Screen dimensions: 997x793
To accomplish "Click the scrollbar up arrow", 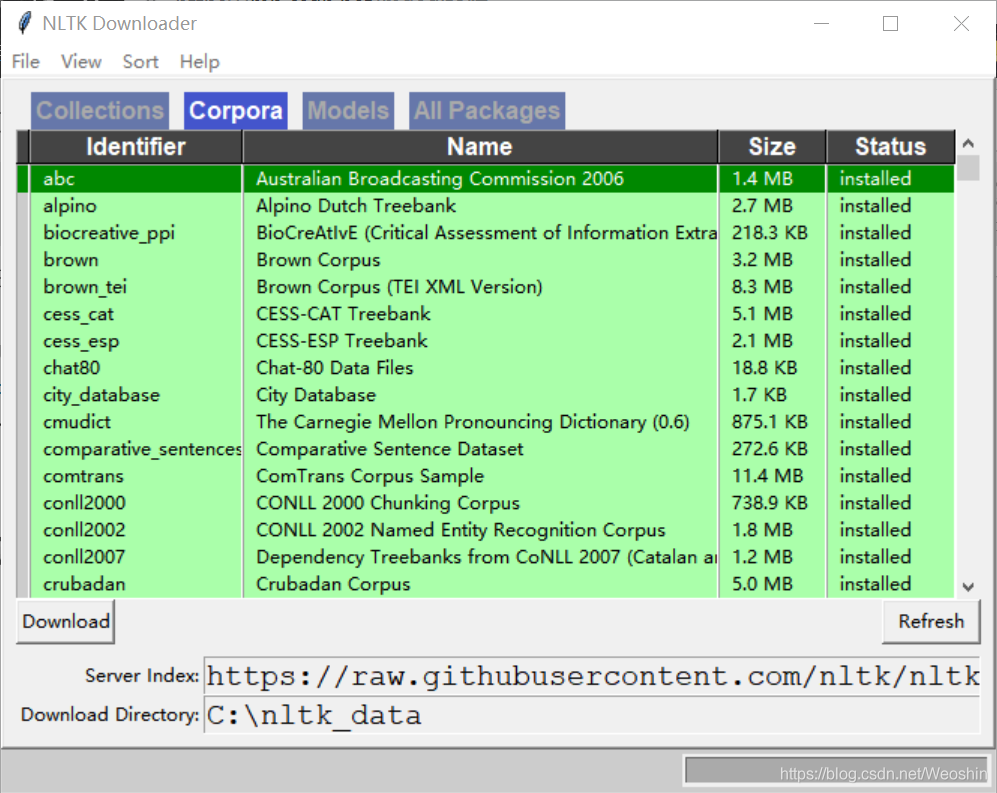I will pyautogui.click(x=968, y=143).
